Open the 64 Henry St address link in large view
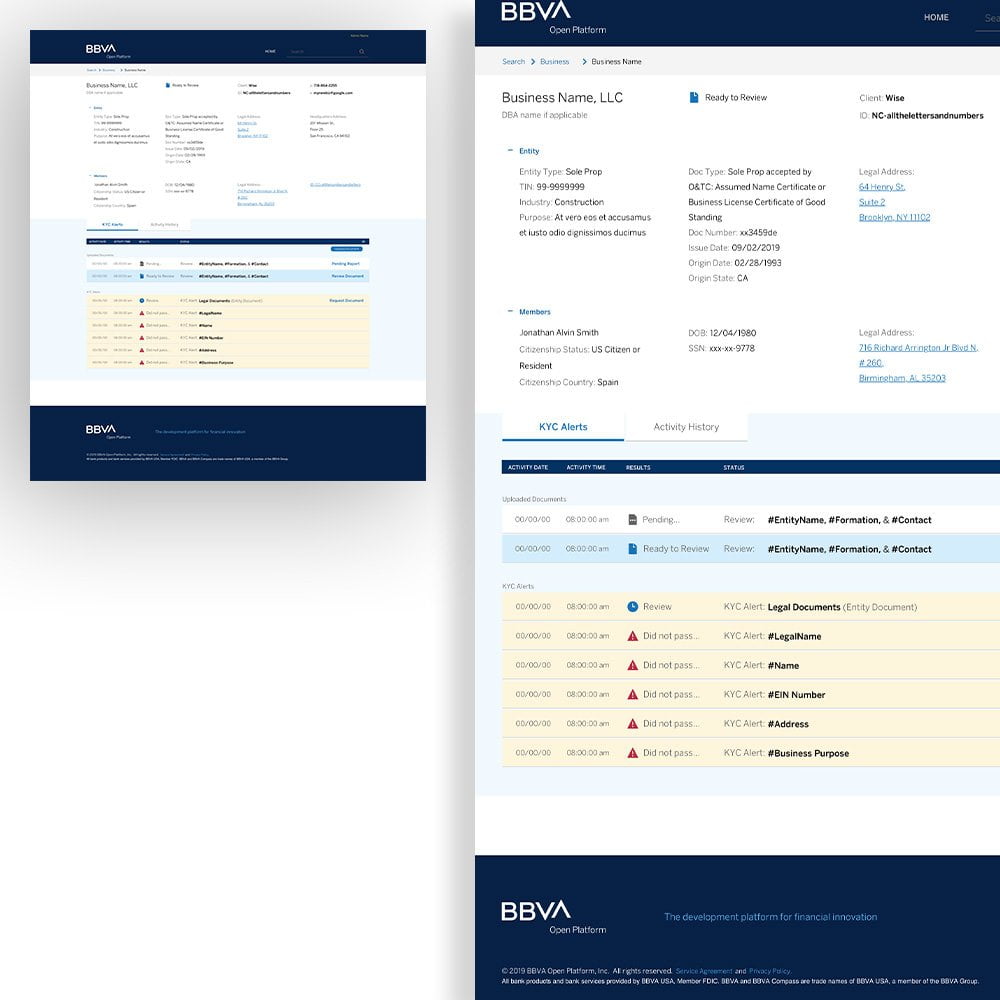Image resolution: width=1000 pixels, height=1000 pixels. (882, 187)
